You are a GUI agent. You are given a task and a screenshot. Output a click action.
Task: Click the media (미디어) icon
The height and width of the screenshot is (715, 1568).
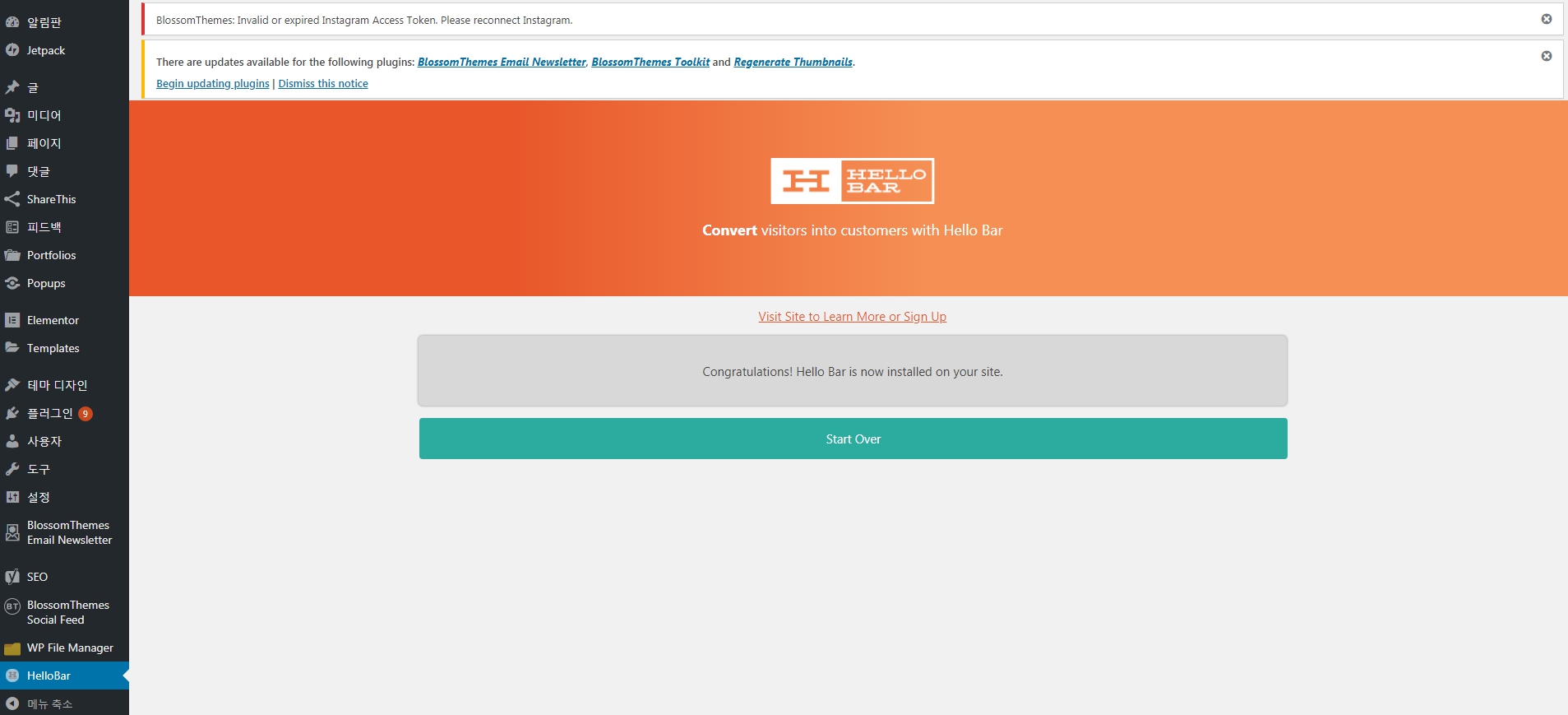pyautogui.click(x=12, y=115)
